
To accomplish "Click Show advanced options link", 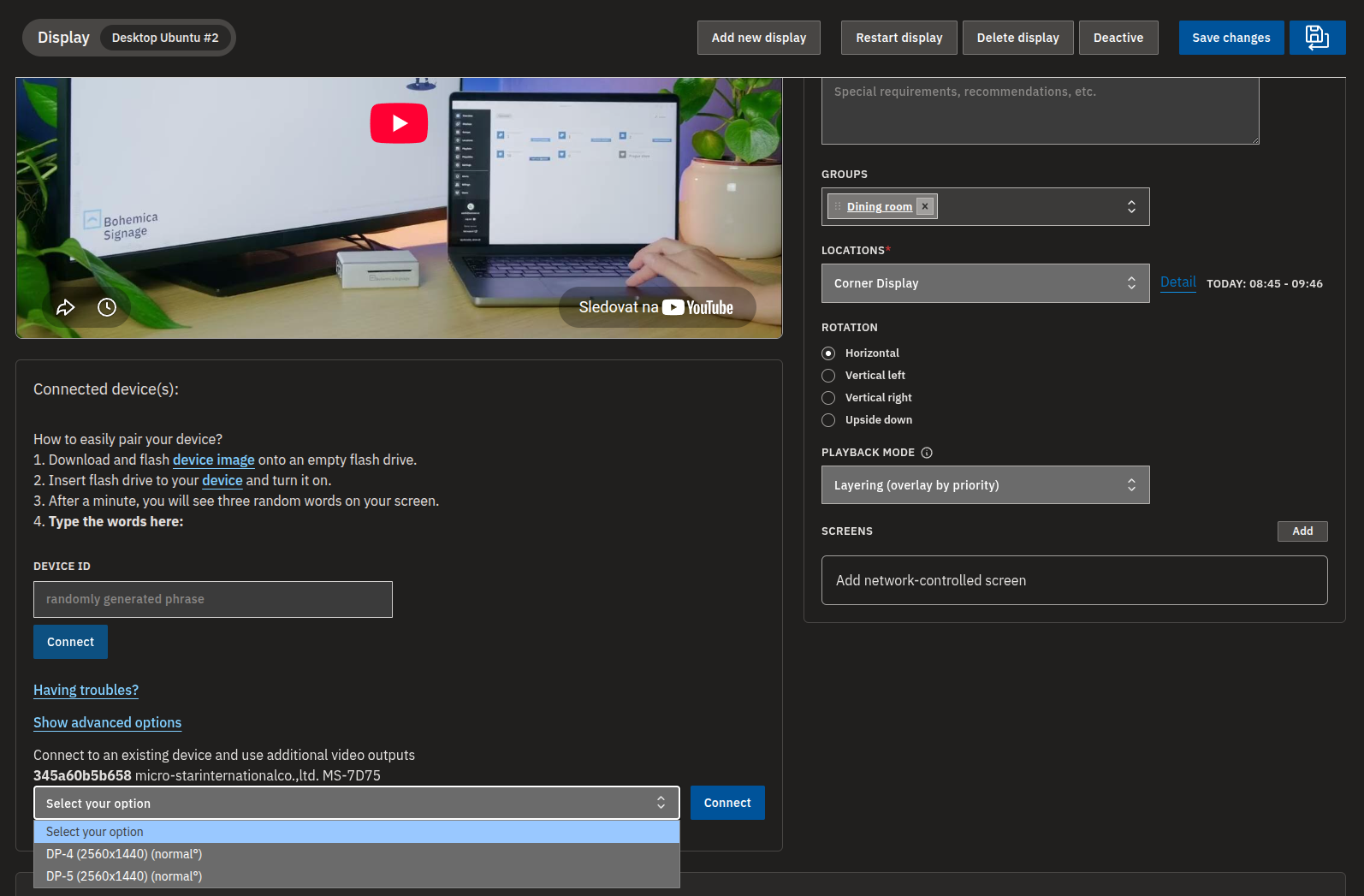I will (107, 722).
